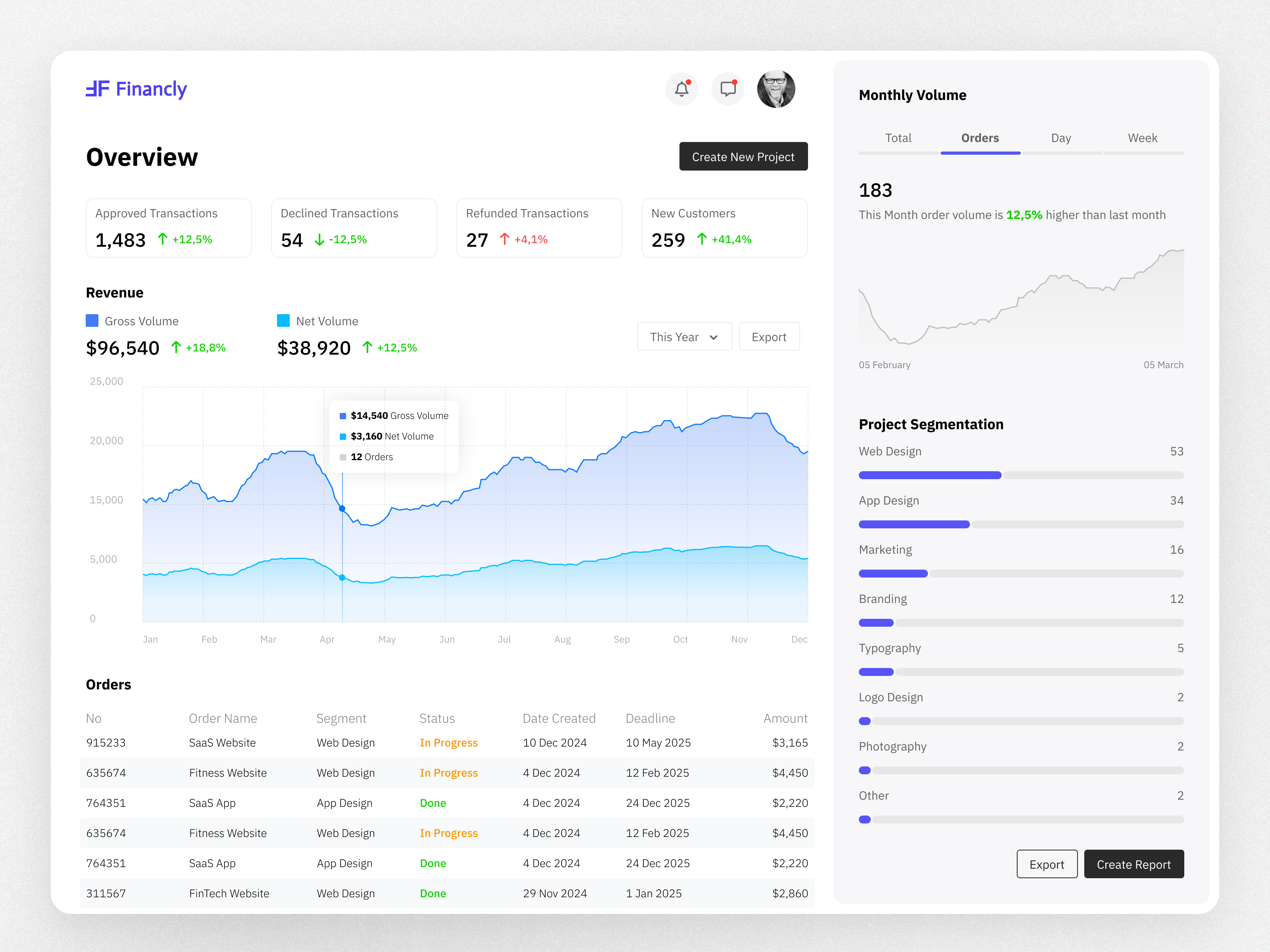Viewport: 1270px width, 952px height.
Task: Open the user profile avatar
Action: pos(776,89)
